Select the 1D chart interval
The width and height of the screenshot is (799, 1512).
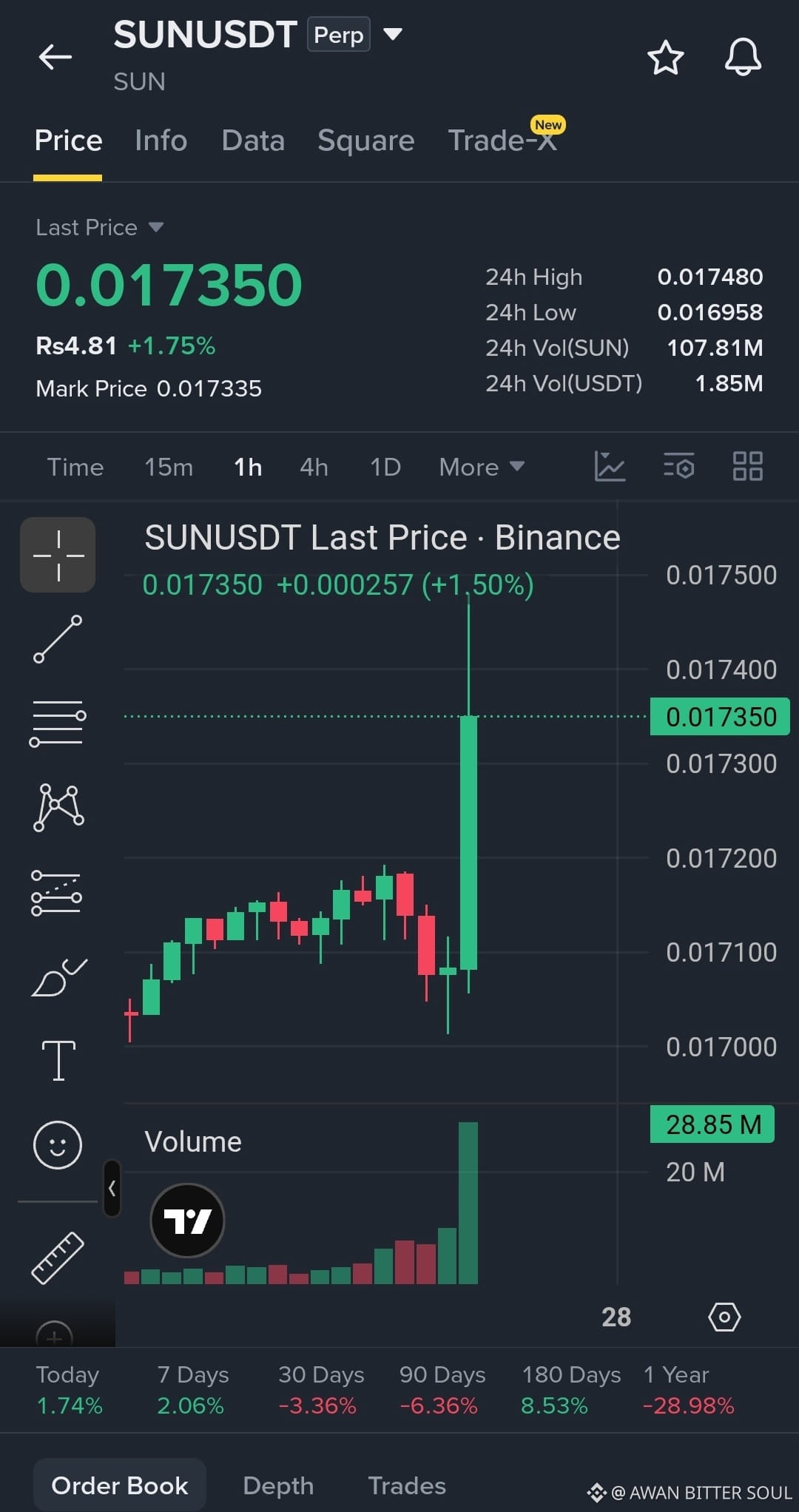385,468
